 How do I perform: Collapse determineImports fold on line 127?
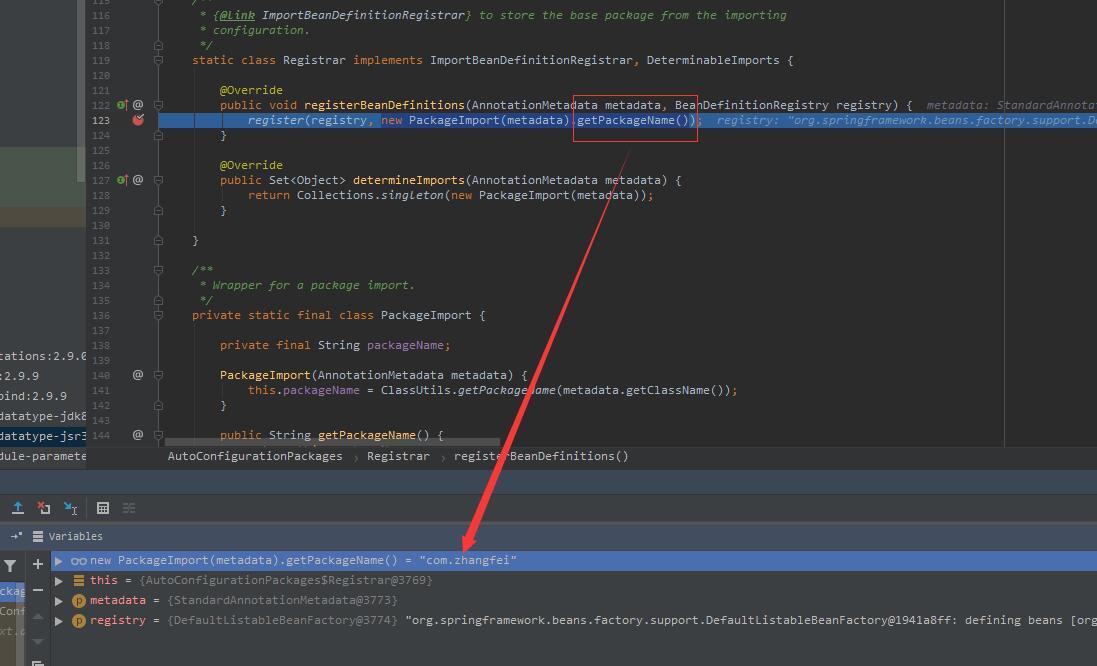[158, 180]
